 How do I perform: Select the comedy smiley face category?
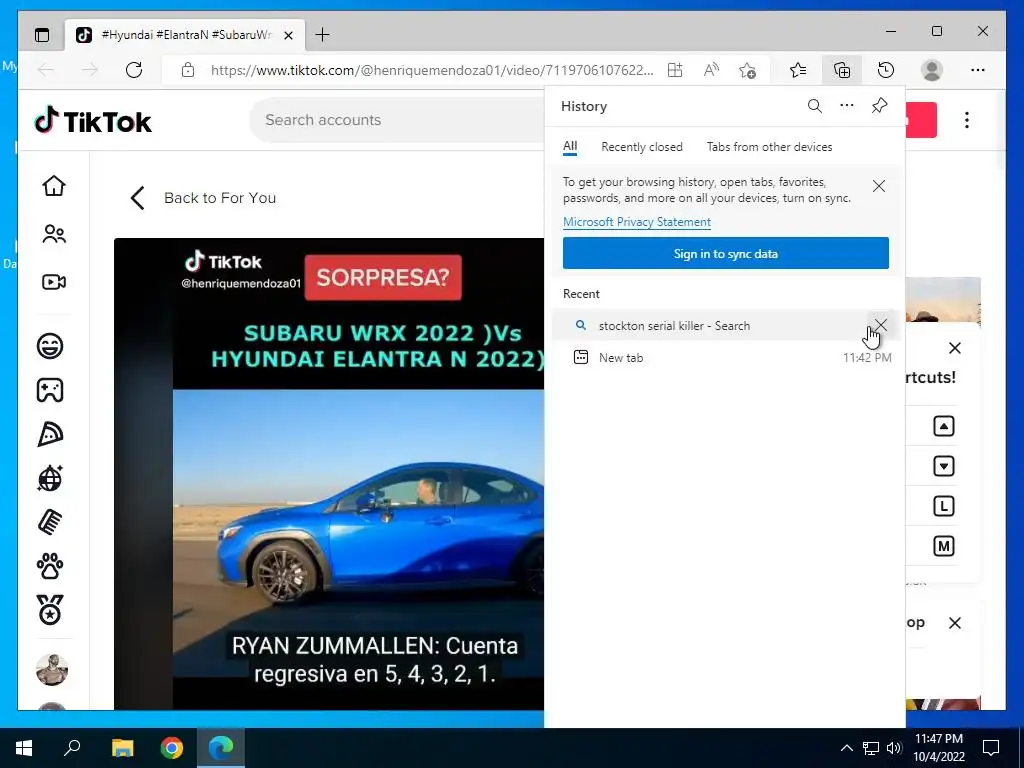(50, 345)
